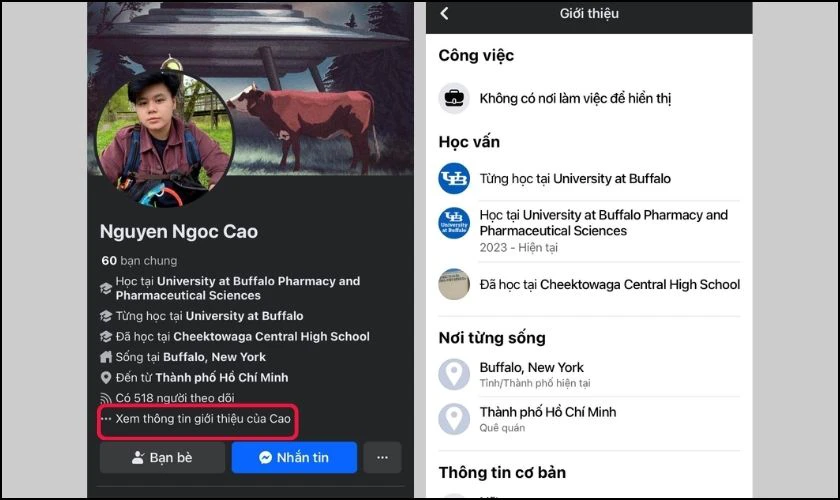Click the Cheektowaga Central High School thumbnail
This screenshot has width=840, height=500.
pos(454,284)
